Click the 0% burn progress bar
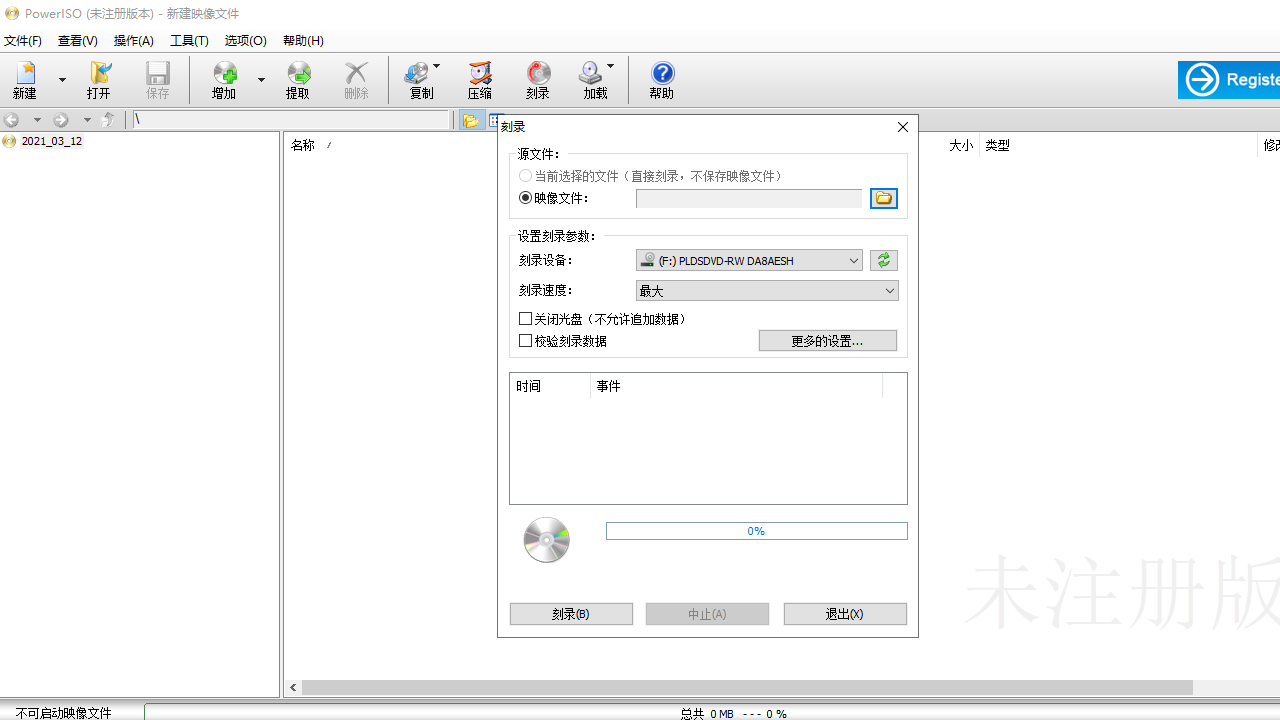This screenshot has width=1280, height=720. (756, 531)
